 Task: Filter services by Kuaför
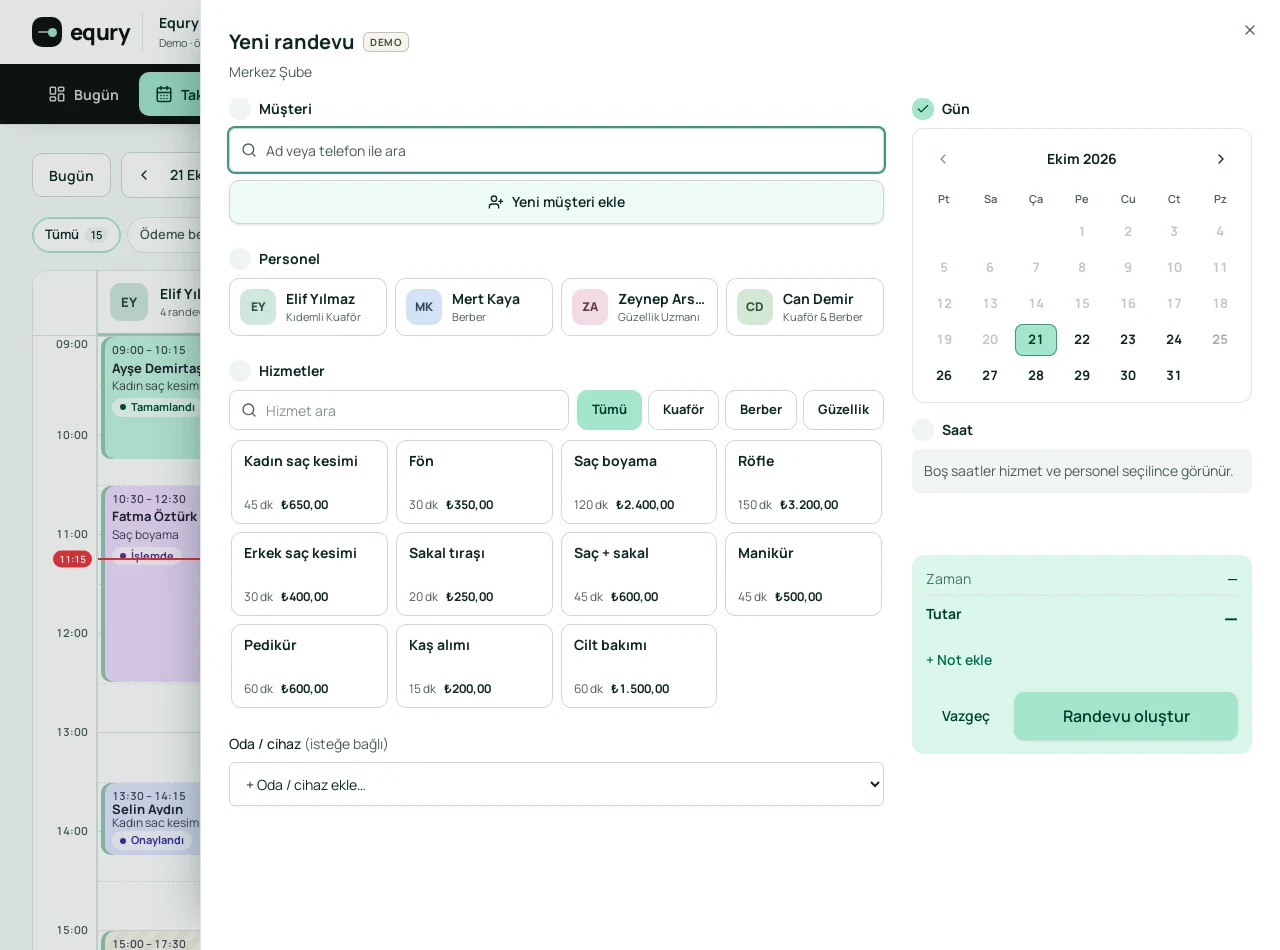pyautogui.click(x=683, y=410)
